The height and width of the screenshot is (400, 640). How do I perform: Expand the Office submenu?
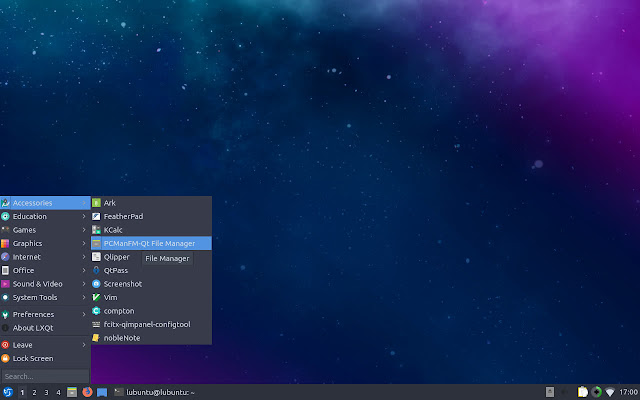click(x=45, y=270)
